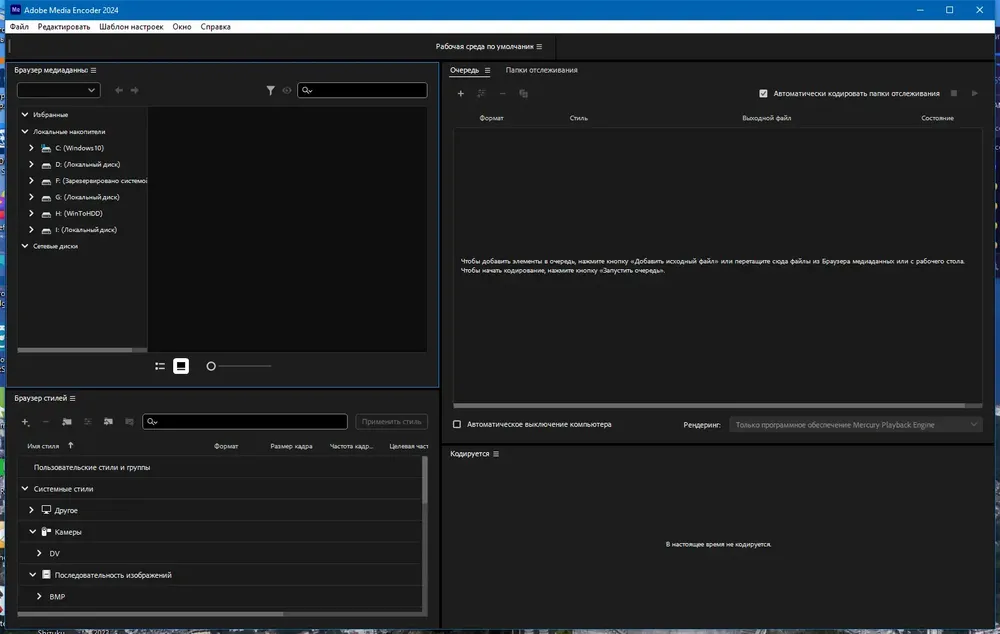The height and width of the screenshot is (634, 1000).
Task: Switch Media Browser to list view
Action: 160,366
